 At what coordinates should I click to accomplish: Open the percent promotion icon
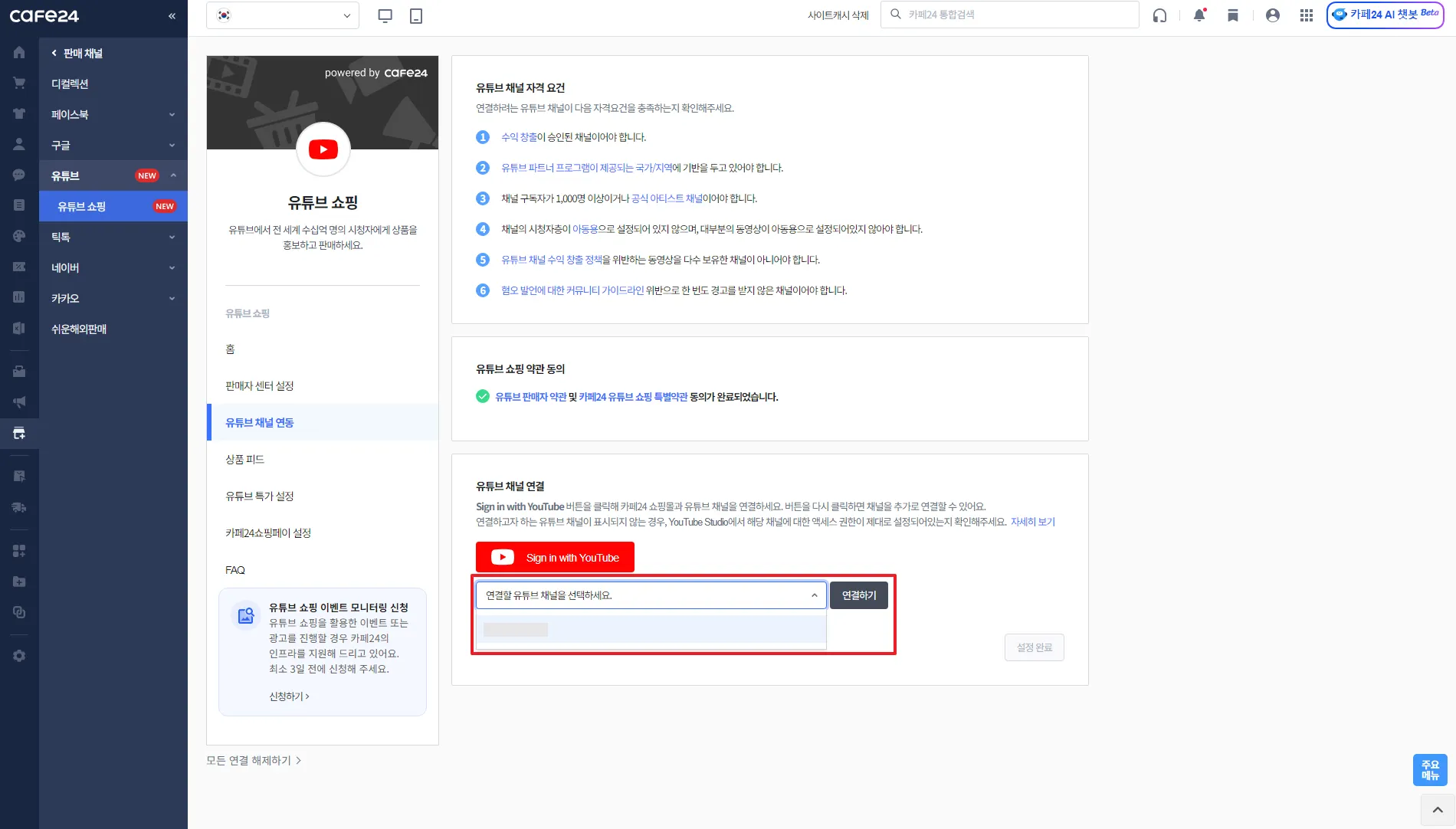(x=19, y=267)
